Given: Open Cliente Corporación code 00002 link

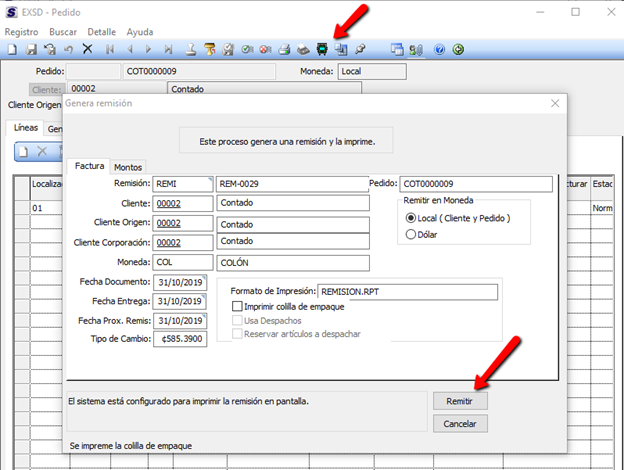Looking at the screenshot, I should coord(168,242).
